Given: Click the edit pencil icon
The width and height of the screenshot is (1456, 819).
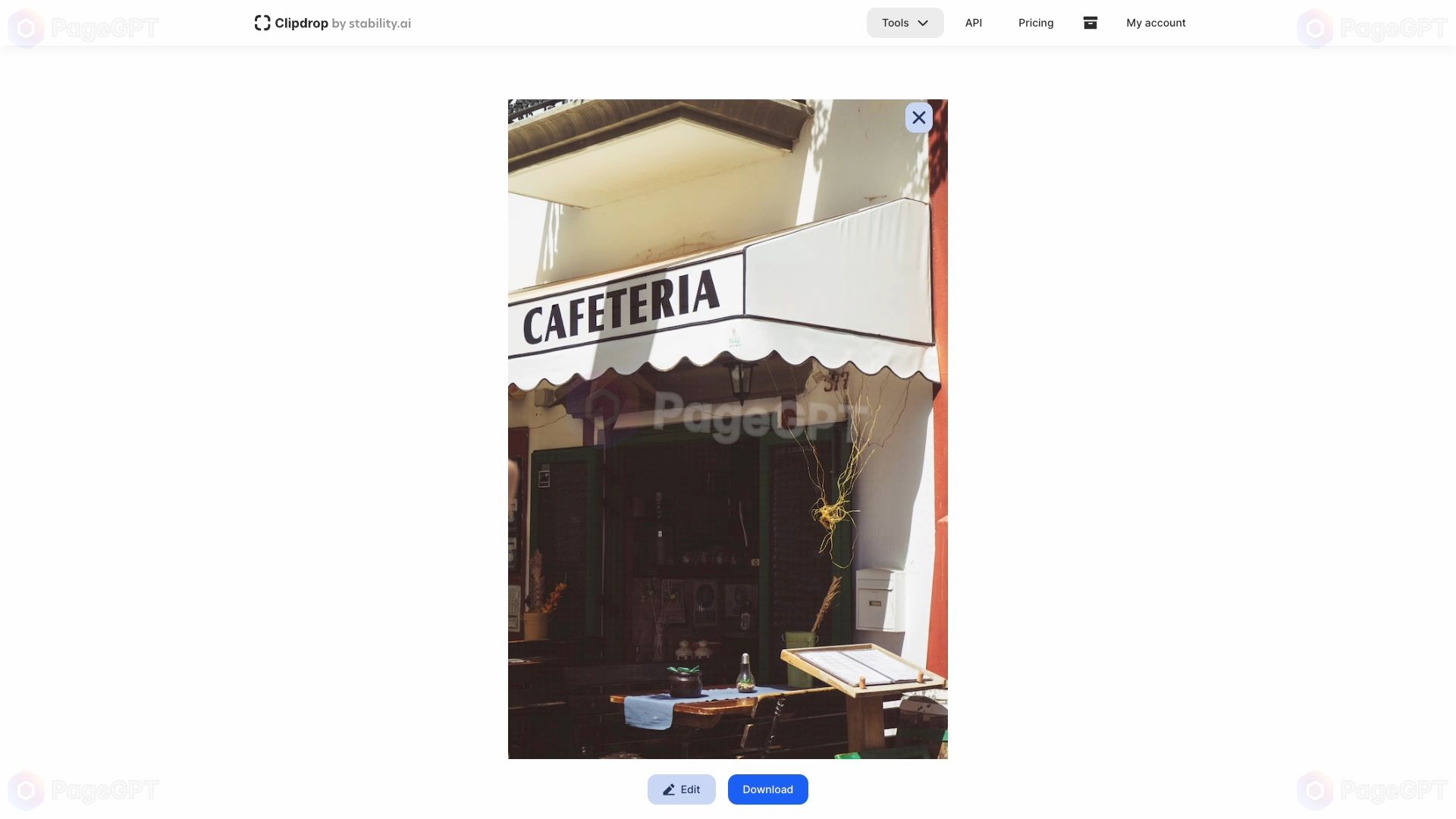Looking at the screenshot, I should click(668, 789).
